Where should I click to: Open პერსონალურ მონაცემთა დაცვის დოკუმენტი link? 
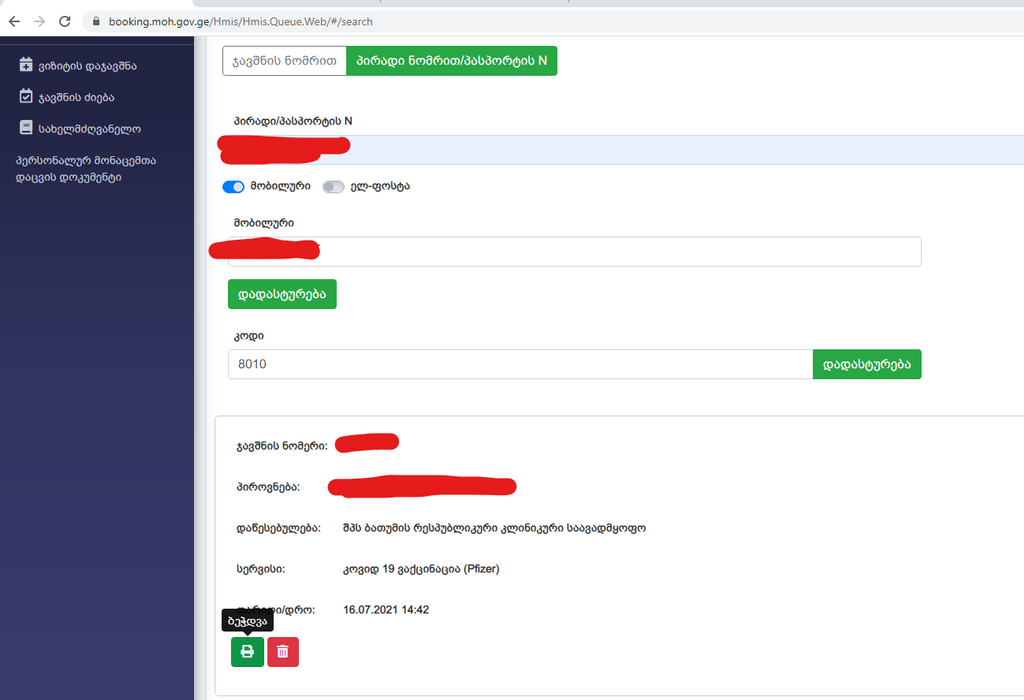click(x=86, y=168)
